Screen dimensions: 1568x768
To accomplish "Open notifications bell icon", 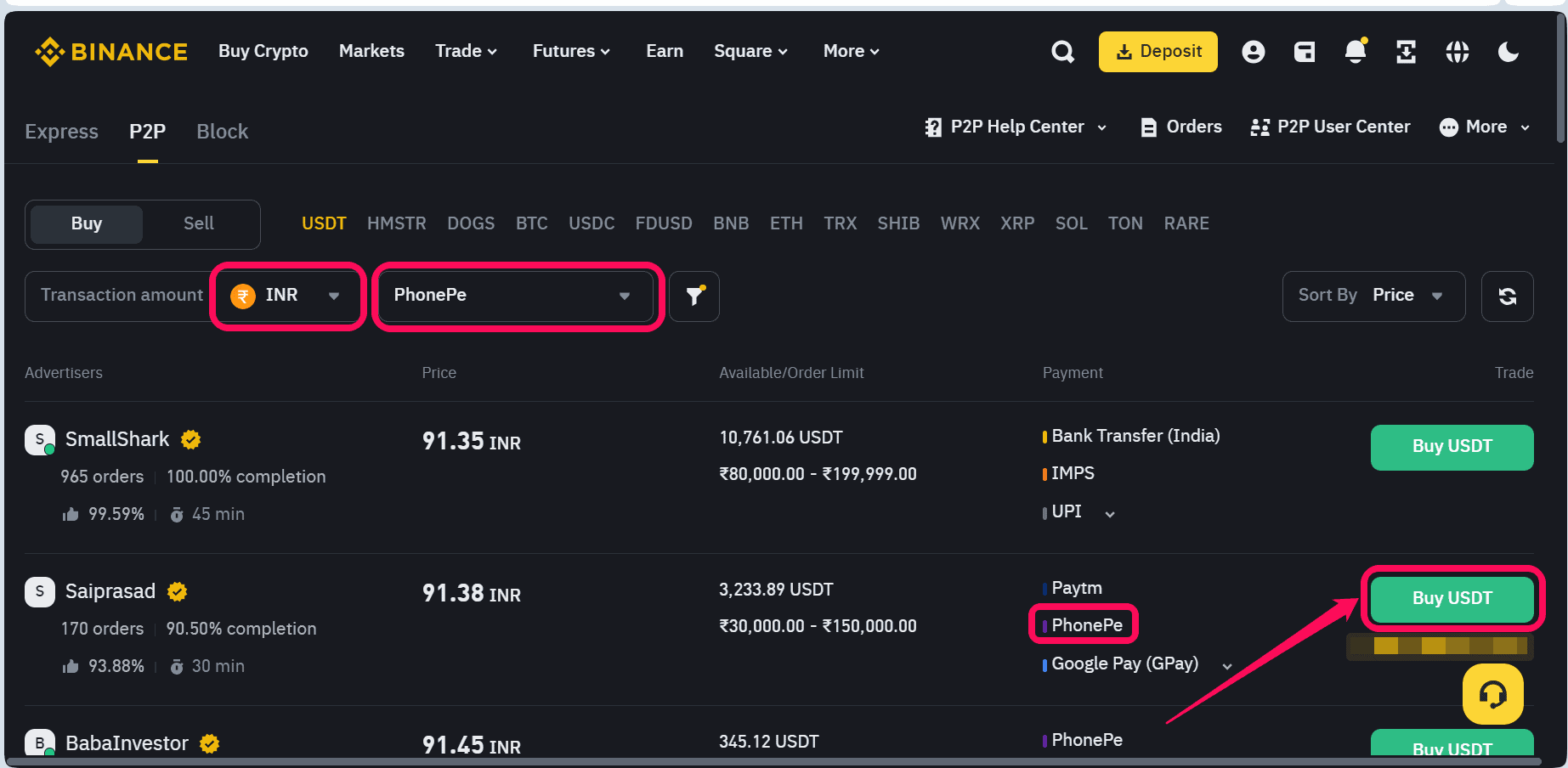I will pyautogui.click(x=1356, y=51).
